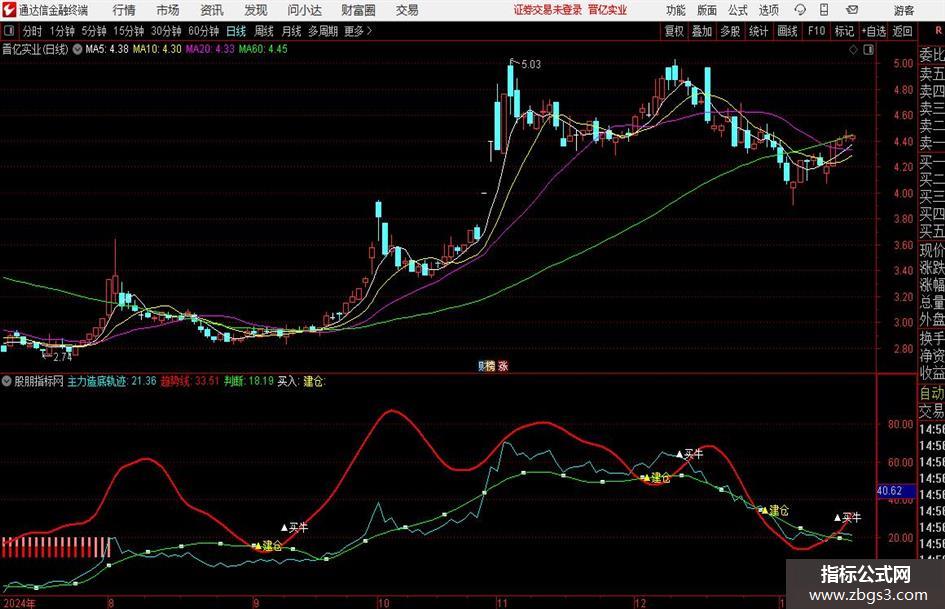The image size is (945, 609).
Task: Click the 建仓 signal marker near December
Action: click(656, 478)
